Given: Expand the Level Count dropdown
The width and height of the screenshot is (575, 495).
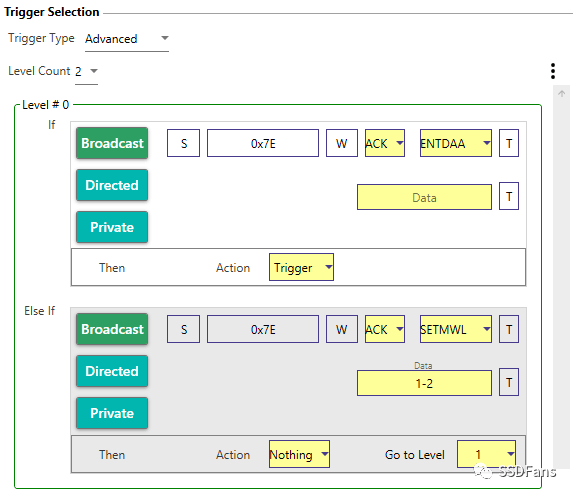Looking at the screenshot, I should click(87, 71).
